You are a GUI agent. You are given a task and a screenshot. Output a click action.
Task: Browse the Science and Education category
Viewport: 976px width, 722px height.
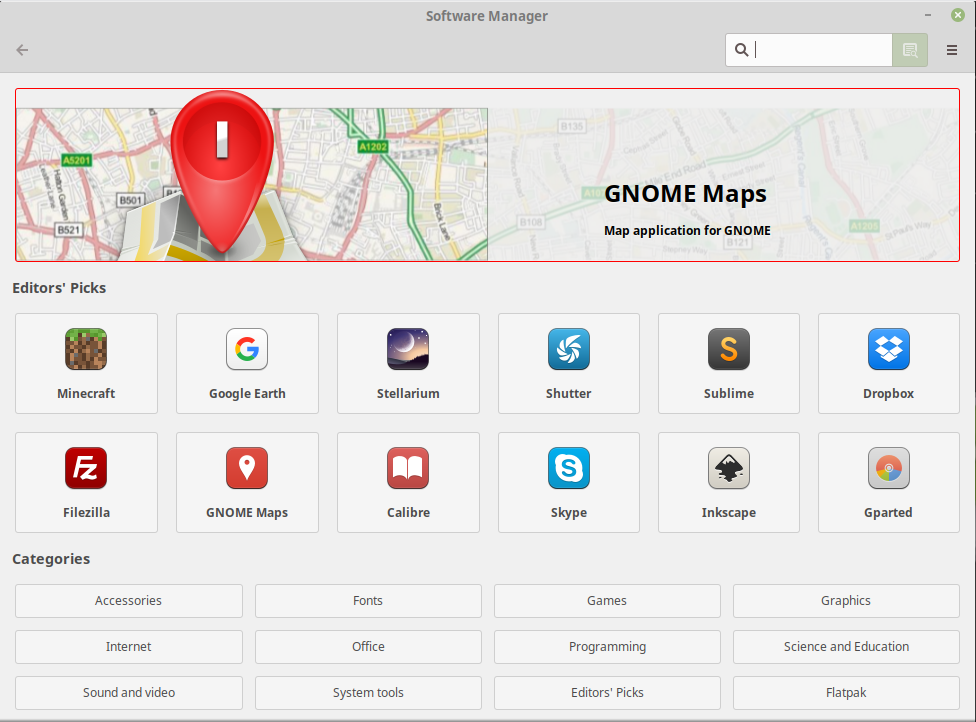(846, 647)
